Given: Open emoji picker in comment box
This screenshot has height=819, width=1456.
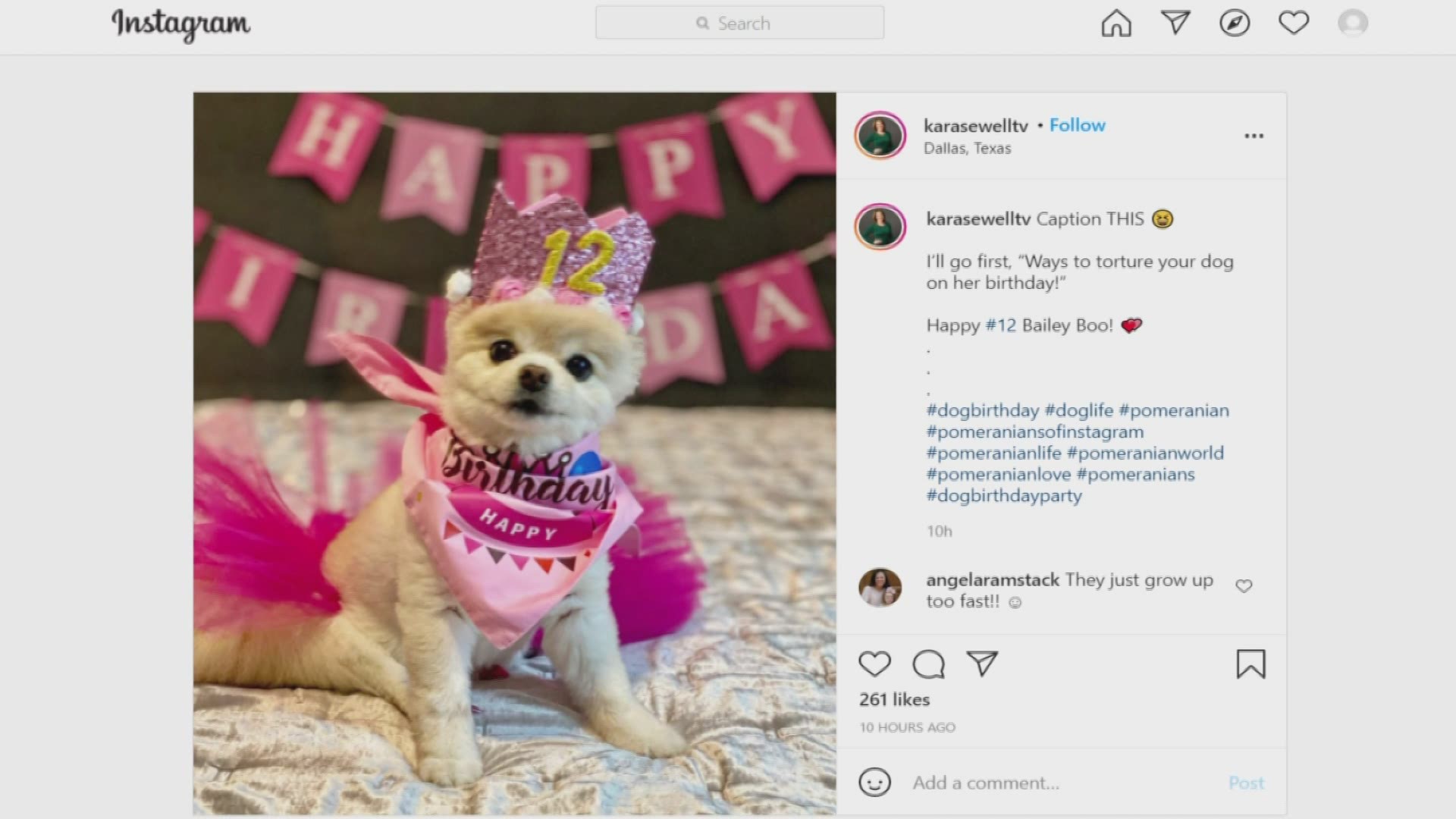Looking at the screenshot, I should pyautogui.click(x=874, y=782).
